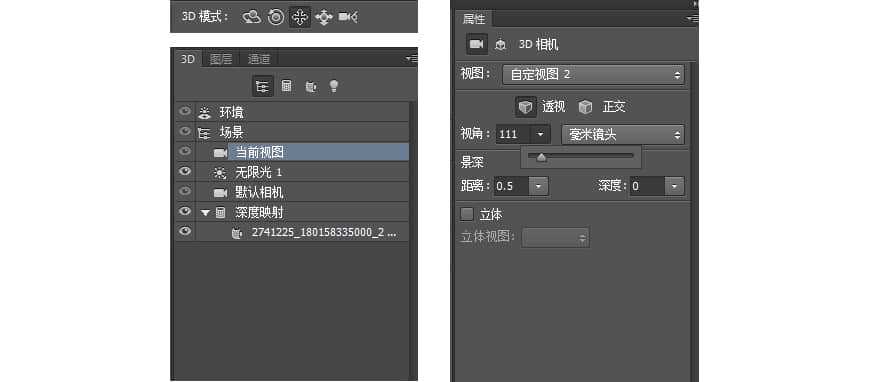
Task: Filter 3D panel by meshes icon
Action: click(x=286, y=86)
